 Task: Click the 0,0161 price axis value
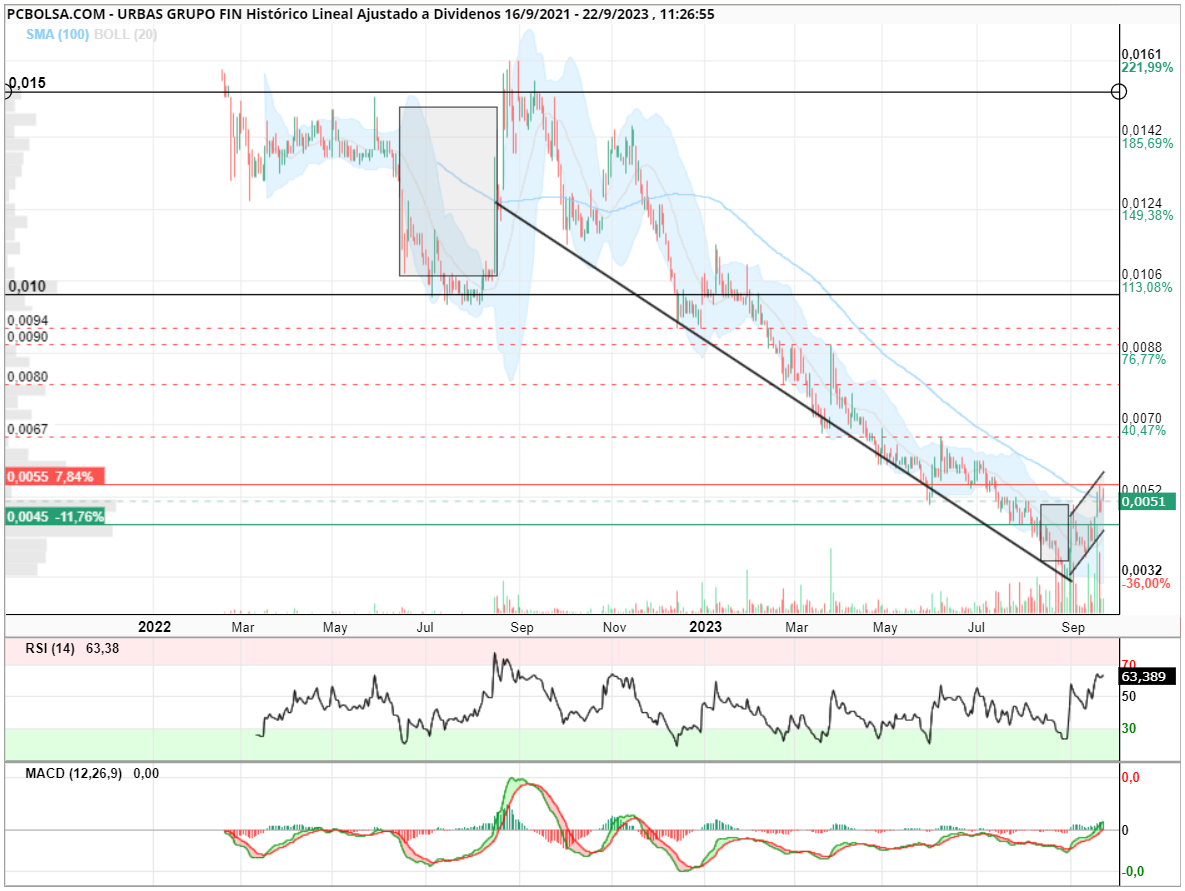(x=1141, y=54)
